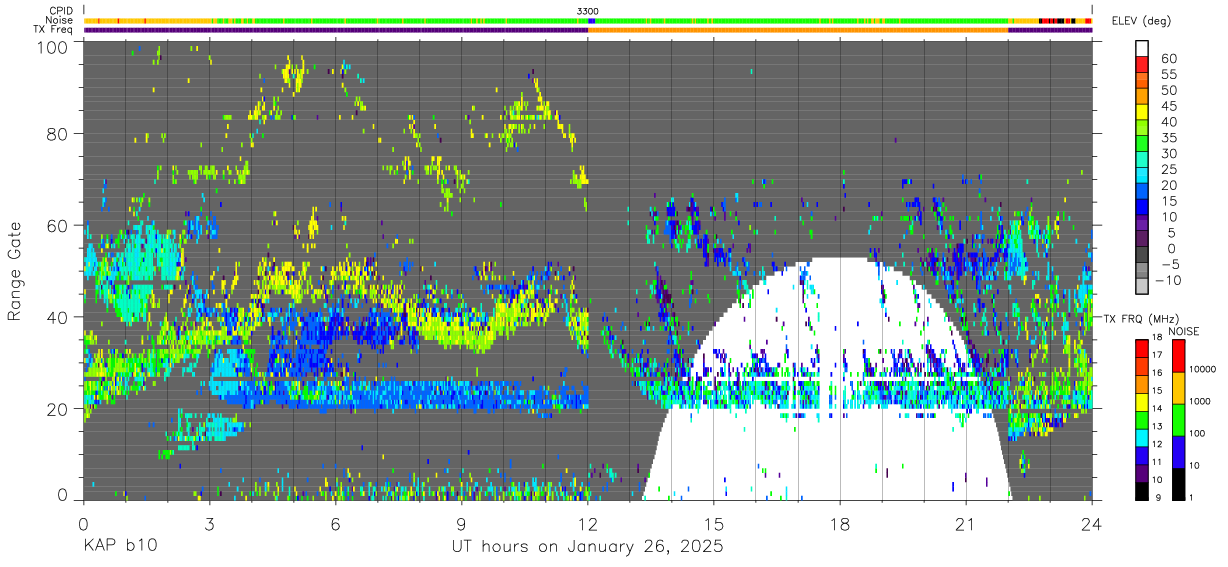Click the white top segment of ELEV colorbar
The height and width of the screenshot is (567, 1228).
tap(1142, 49)
